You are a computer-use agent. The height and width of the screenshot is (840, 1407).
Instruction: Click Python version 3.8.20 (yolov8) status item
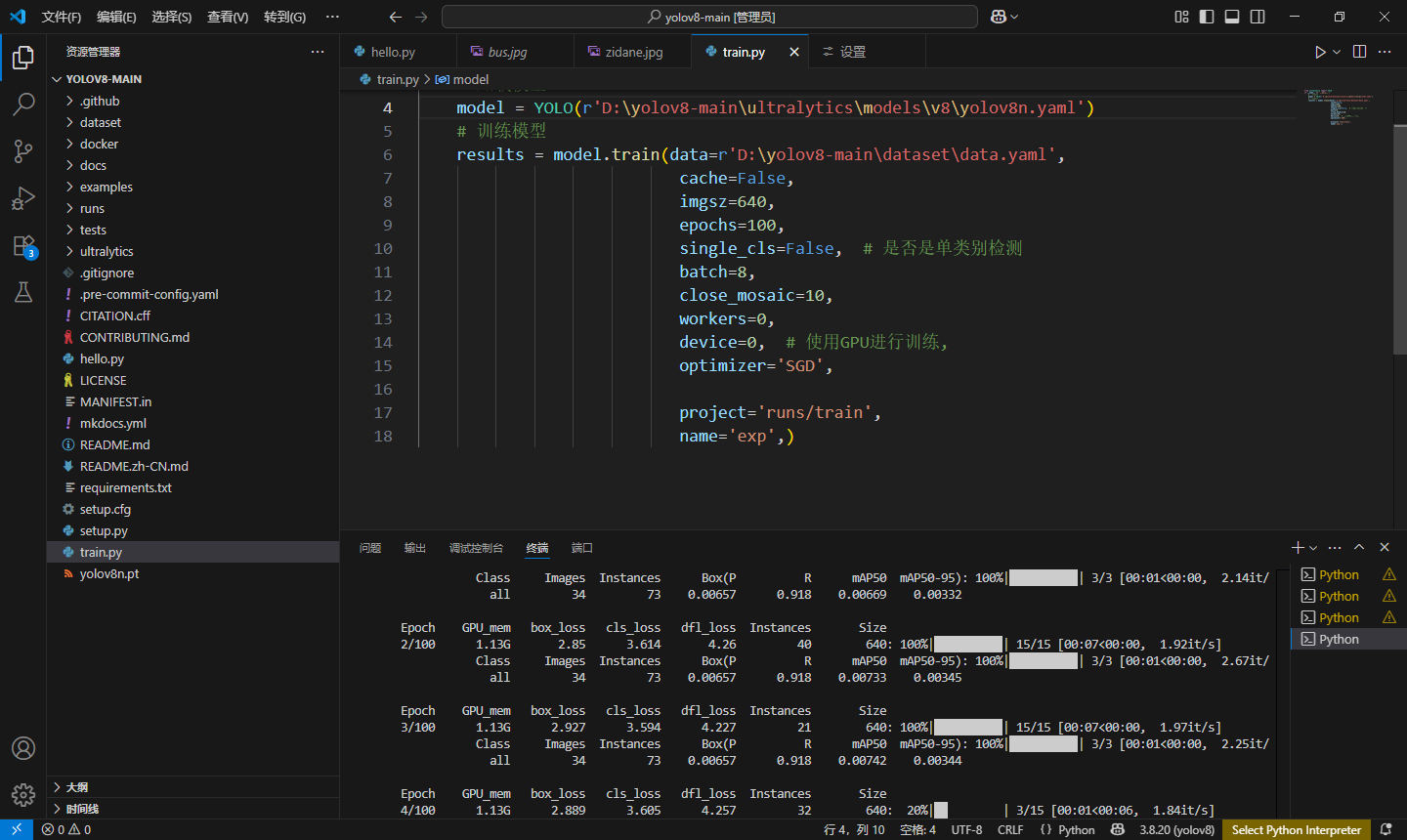coord(1176,829)
